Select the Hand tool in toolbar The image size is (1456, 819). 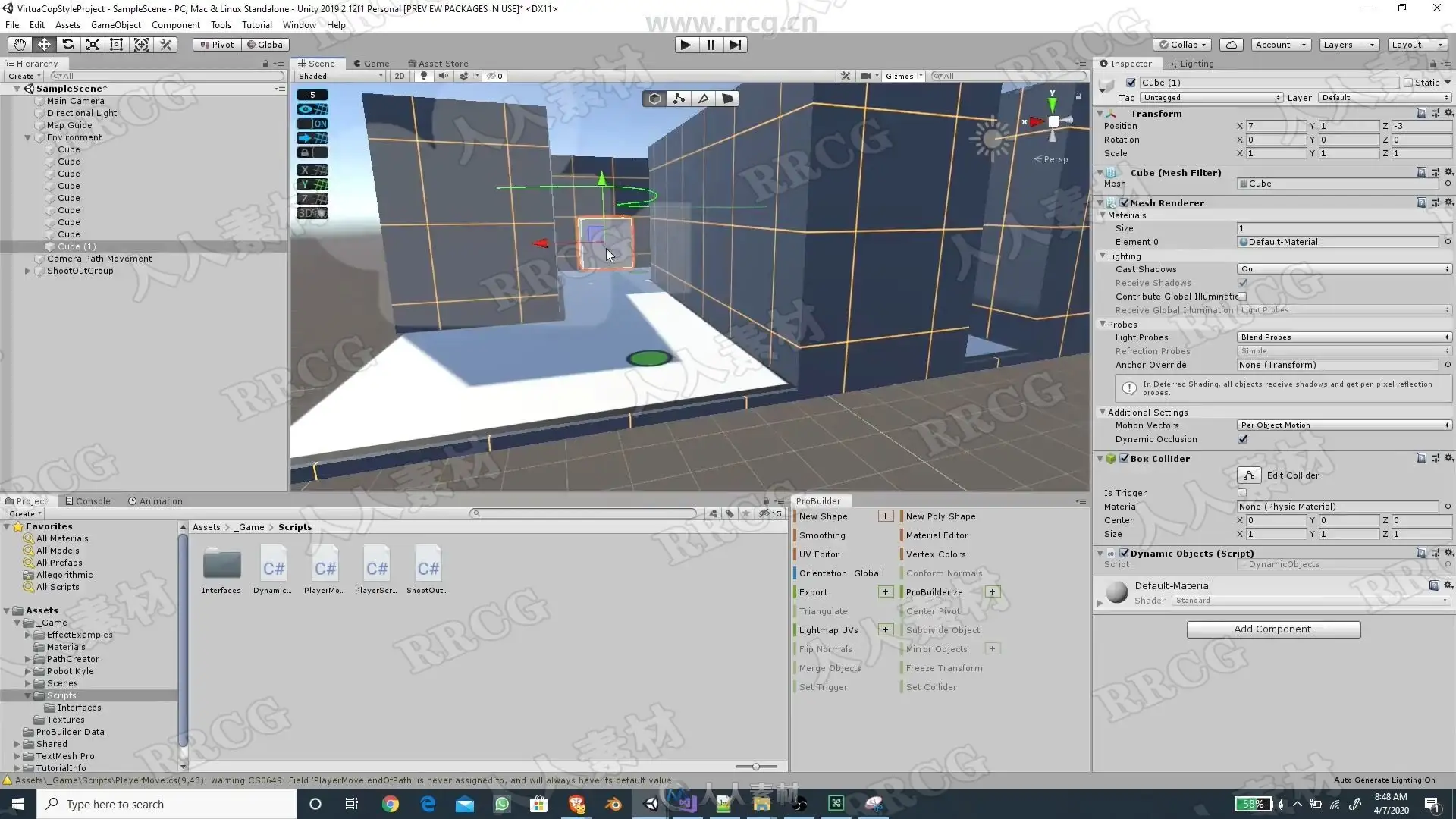pos(20,45)
